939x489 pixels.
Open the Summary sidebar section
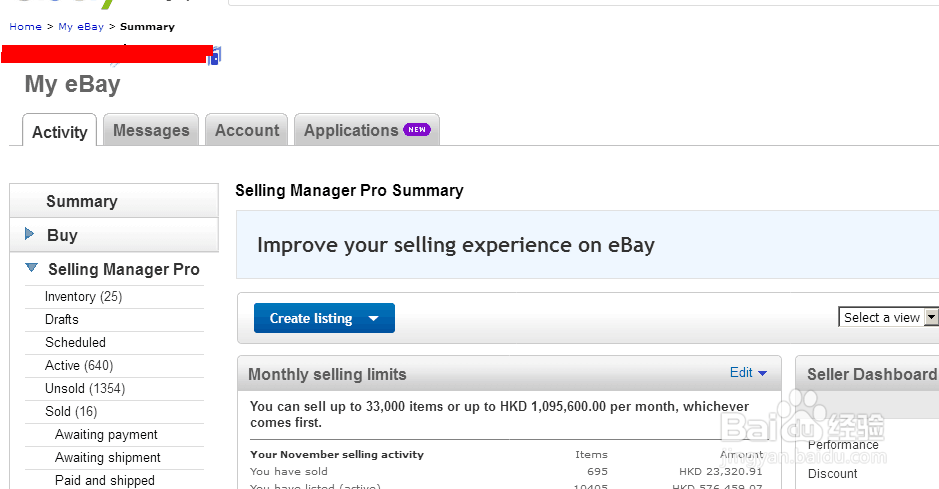[x=114, y=201]
